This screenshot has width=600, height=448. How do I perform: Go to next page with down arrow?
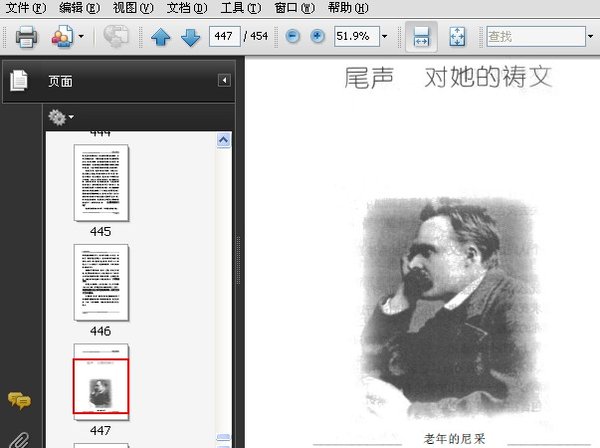pos(190,37)
